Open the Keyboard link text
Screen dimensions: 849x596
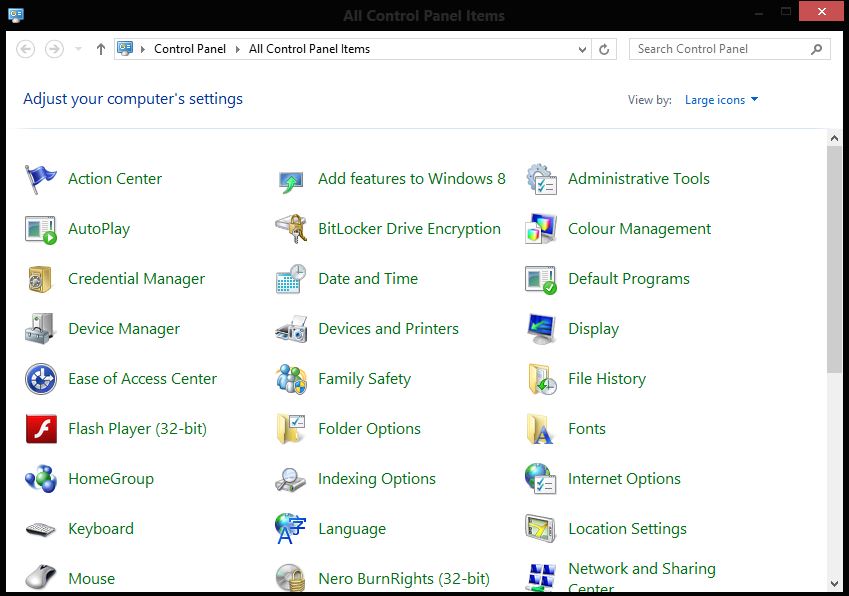[x=101, y=529]
